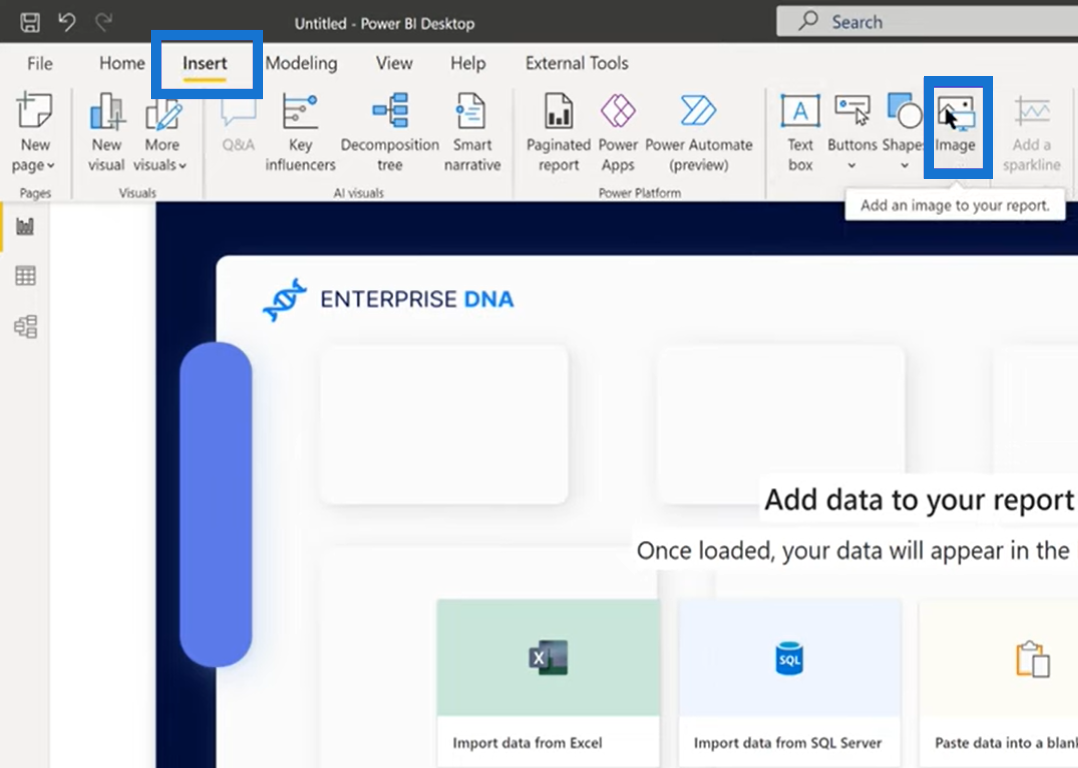Add a New page
This screenshot has width=1078, height=768.
tap(34, 133)
